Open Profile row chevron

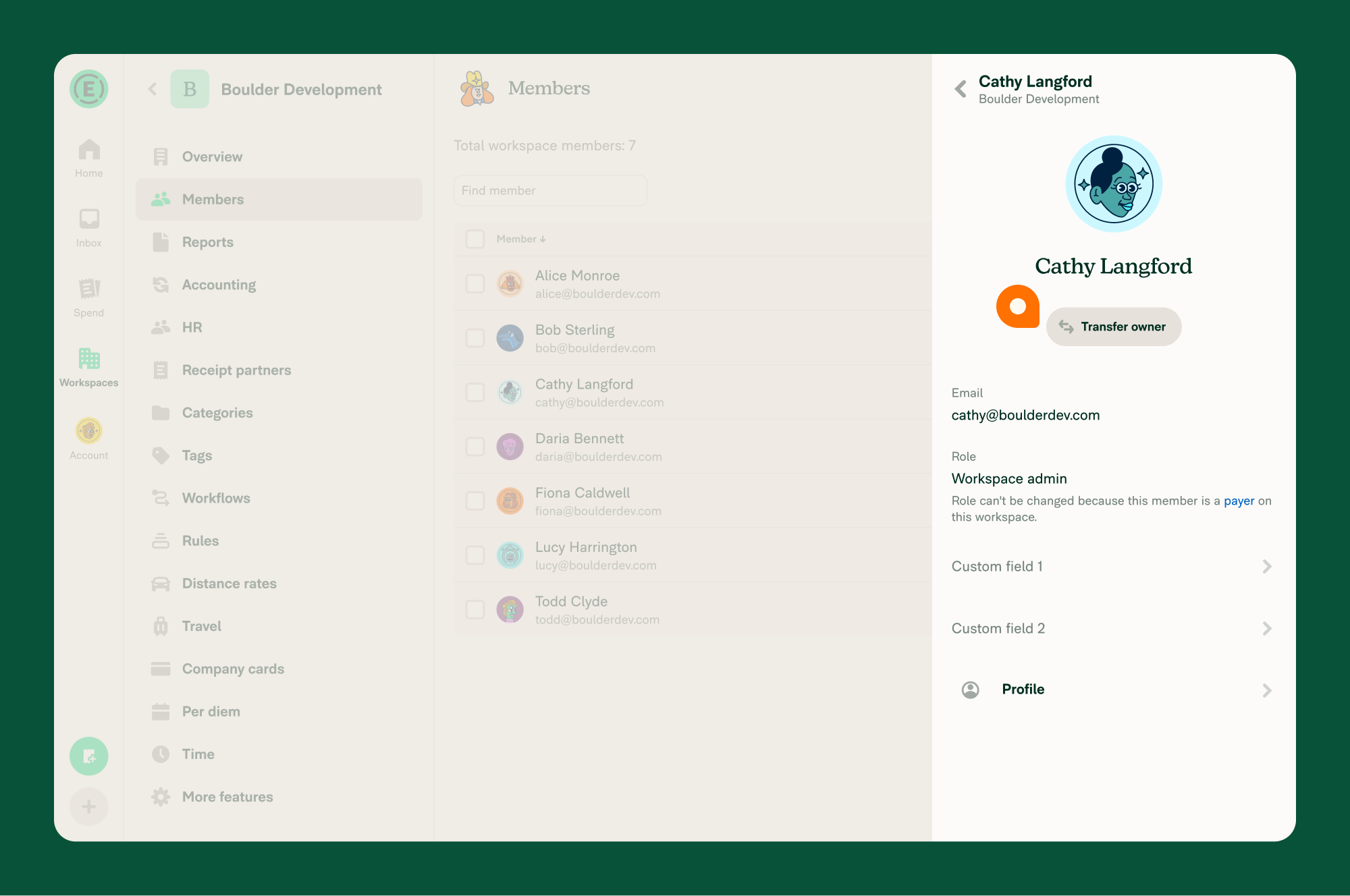(1267, 690)
